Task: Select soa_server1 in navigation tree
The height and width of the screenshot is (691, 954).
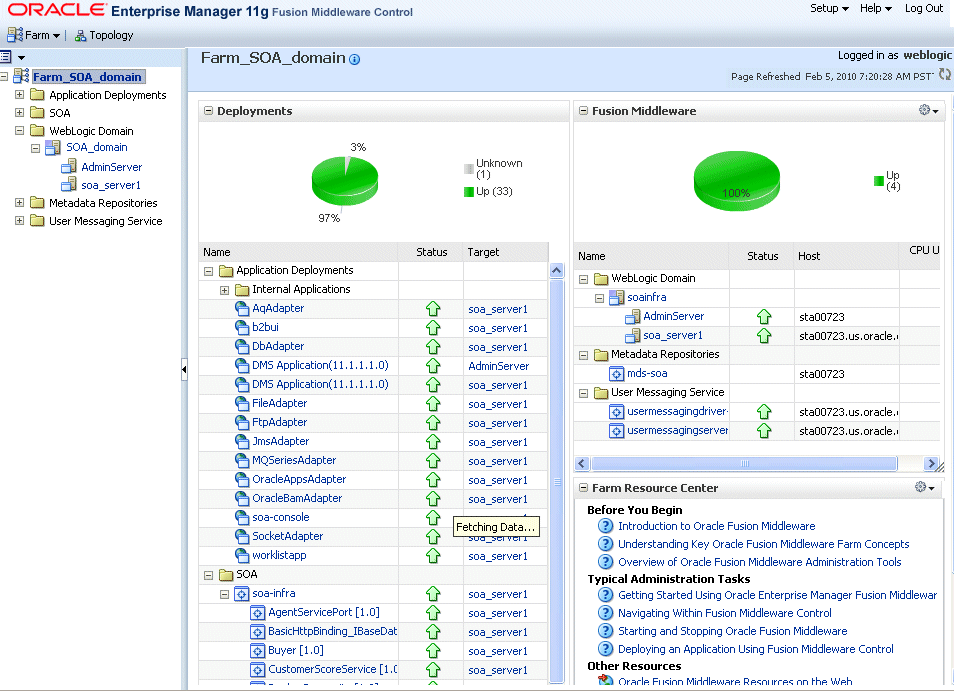Action: click(x=111, y=185)
